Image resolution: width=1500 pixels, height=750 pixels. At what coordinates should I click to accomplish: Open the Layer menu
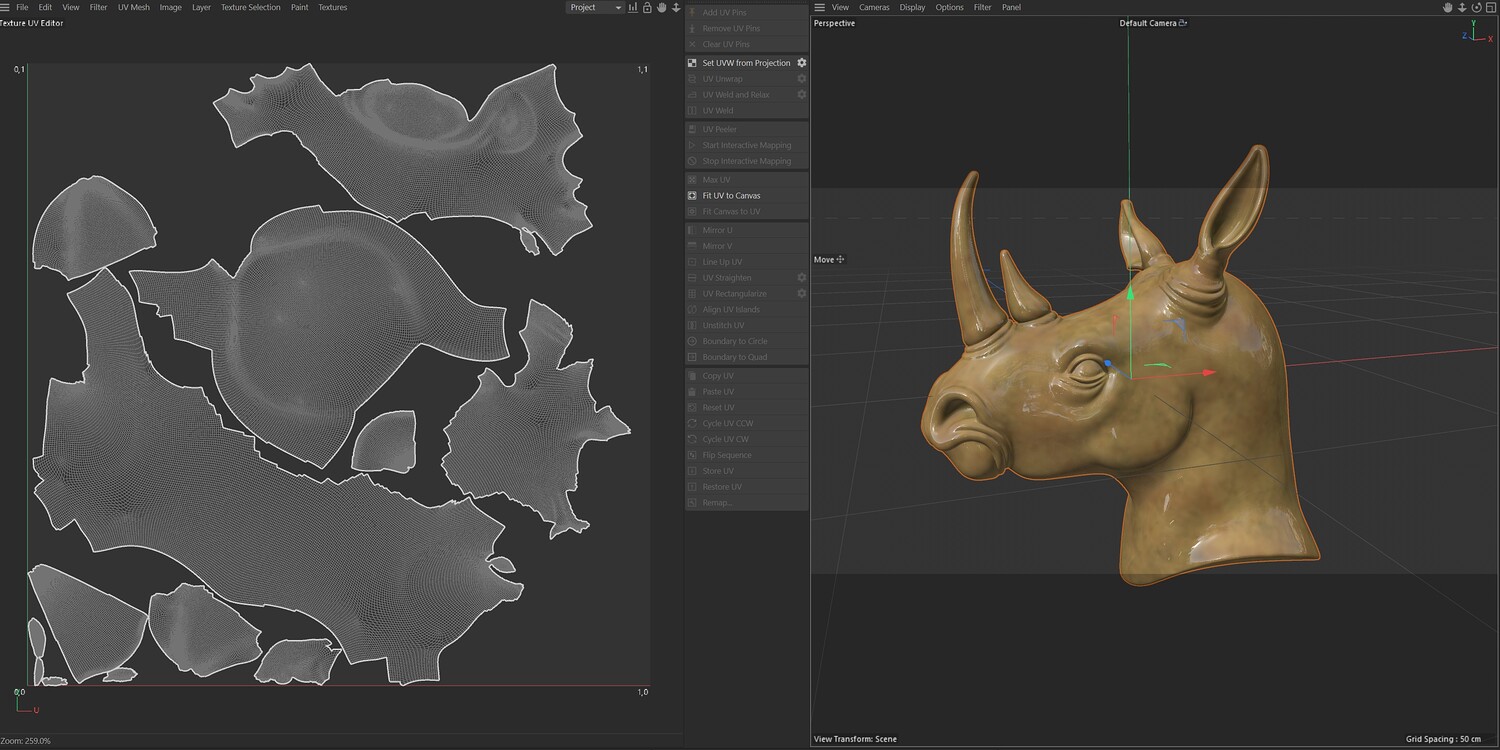click(x=201, y=7)
